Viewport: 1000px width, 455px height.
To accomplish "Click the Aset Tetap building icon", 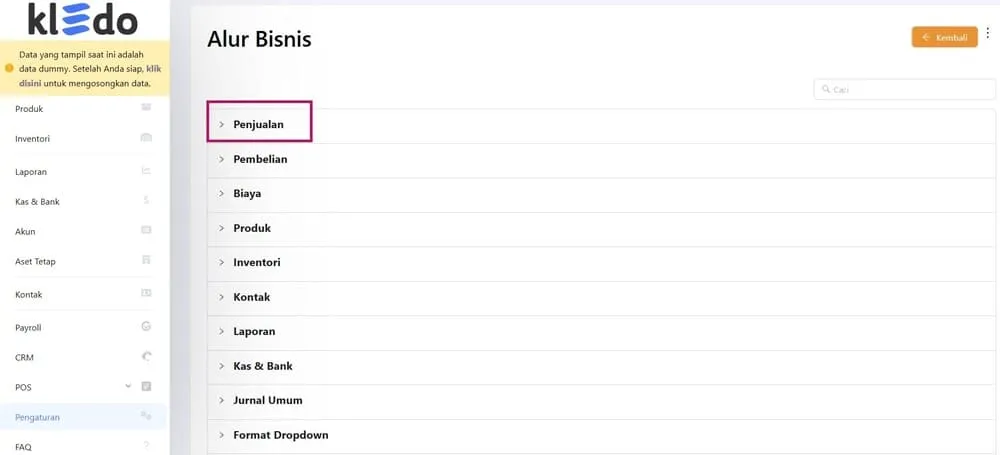I will [146, 261].
